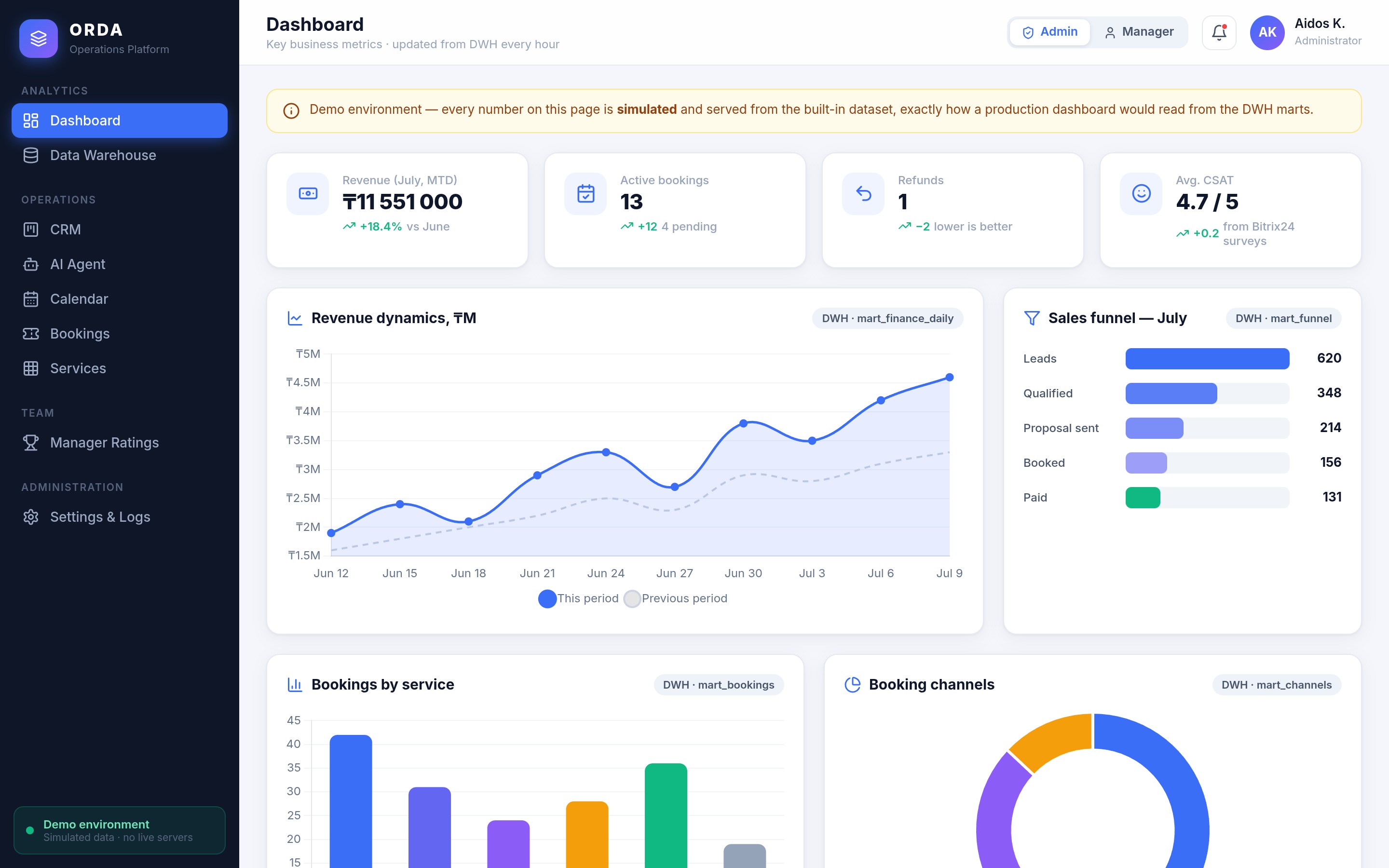This screenshot has height=868, width=1389.
Task: Switch to the Manager role
Action: 1139,32
